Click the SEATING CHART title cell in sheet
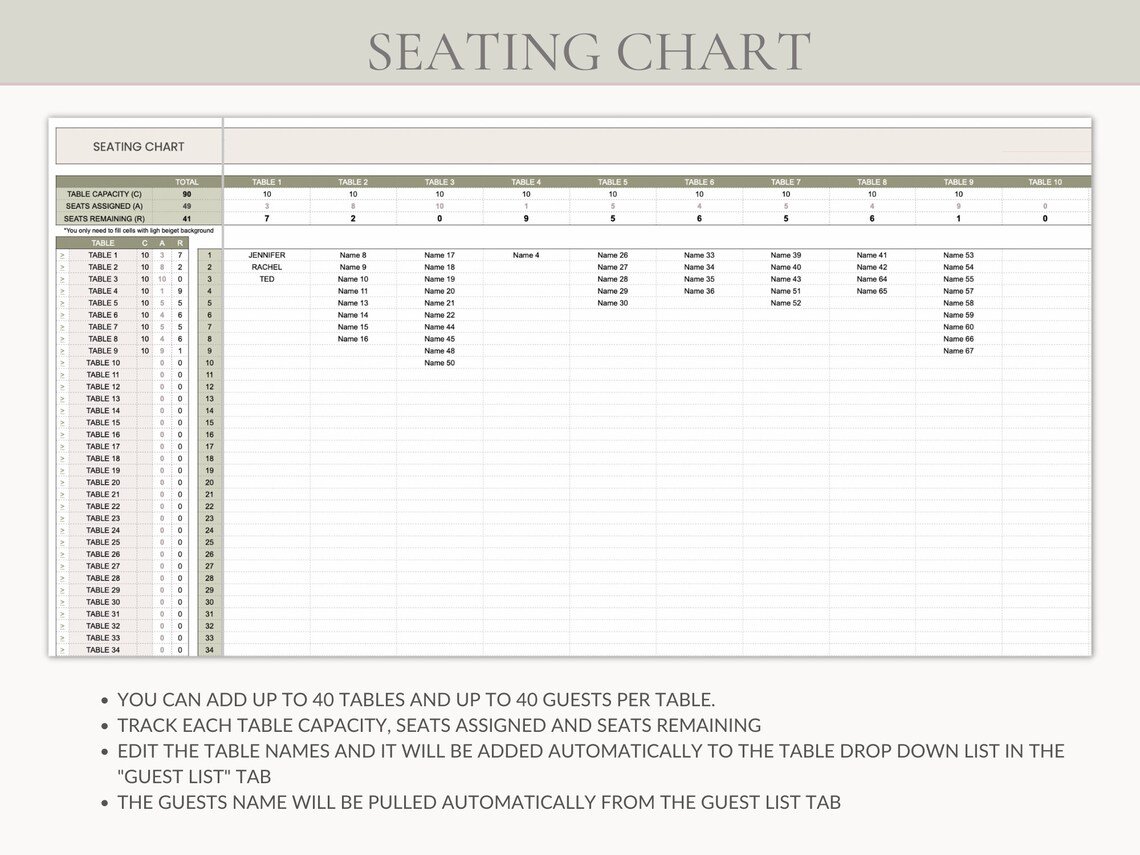Image resolution: width=1140 pixels, height=855 pixels. tap(139, 146)
